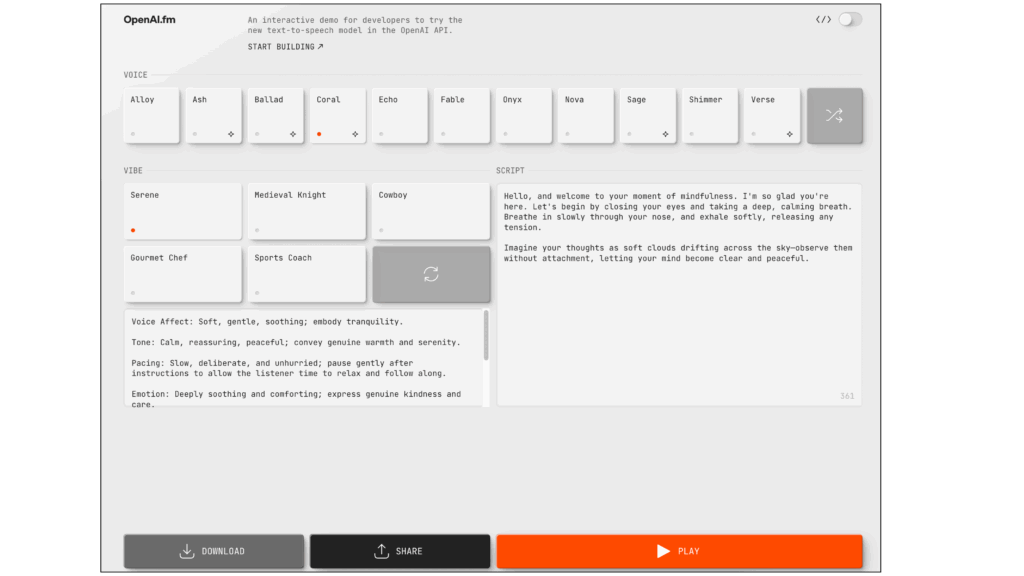1024x576 pixels.
Task: Select the Cowboy vibe
Action: pos(430,210)
